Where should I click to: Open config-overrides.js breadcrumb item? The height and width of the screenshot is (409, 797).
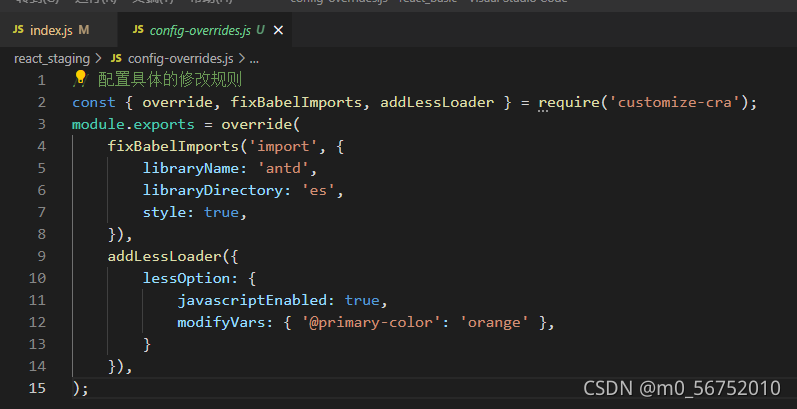(x=180, y=59)
